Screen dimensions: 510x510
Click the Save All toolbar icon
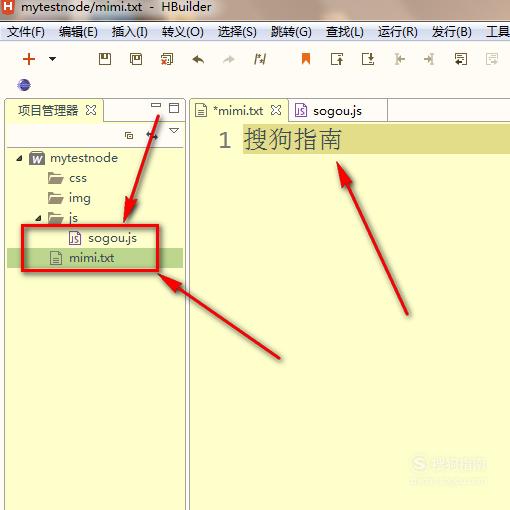(136, 59)
